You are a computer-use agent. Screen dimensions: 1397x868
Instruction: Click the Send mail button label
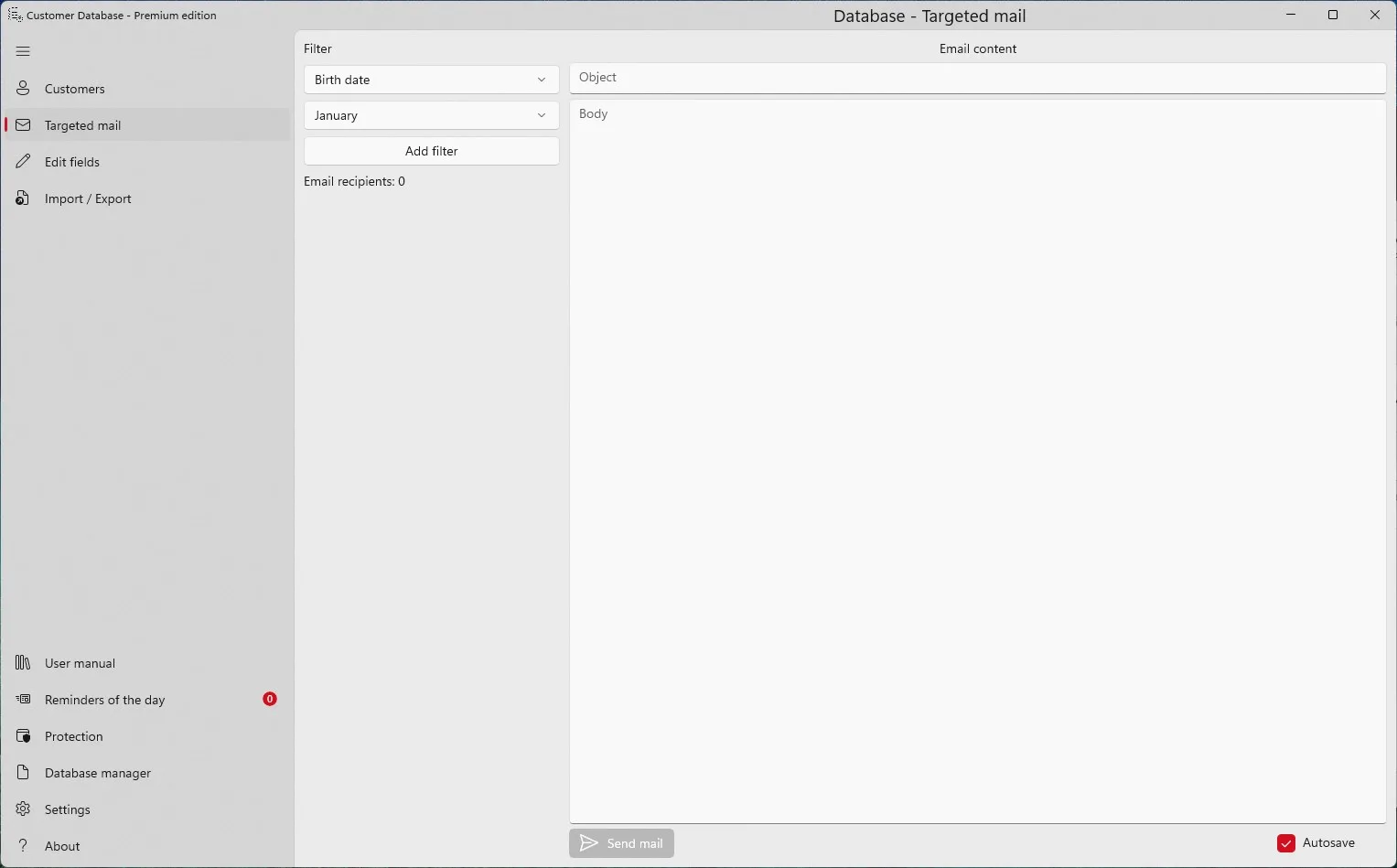coord(635,843)
